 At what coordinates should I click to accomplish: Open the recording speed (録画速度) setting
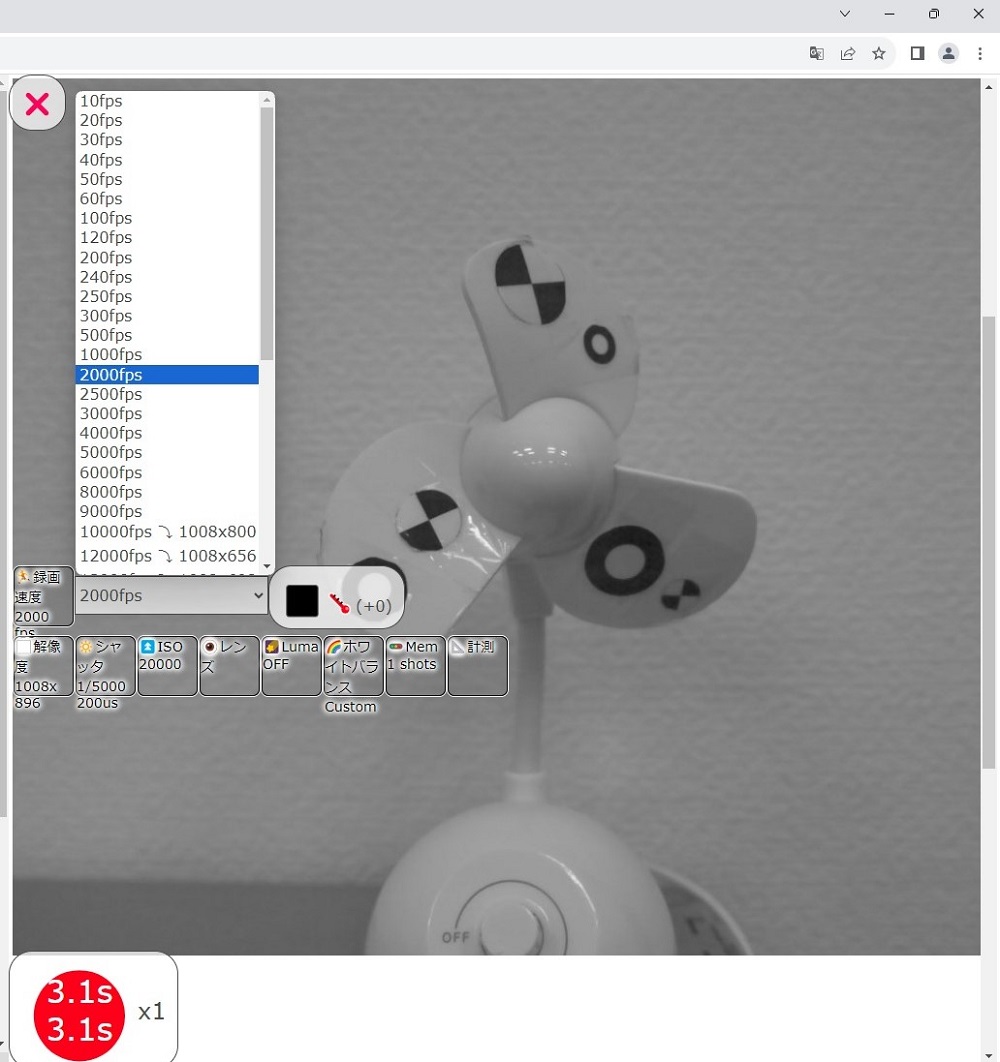(x=43, y=596)
